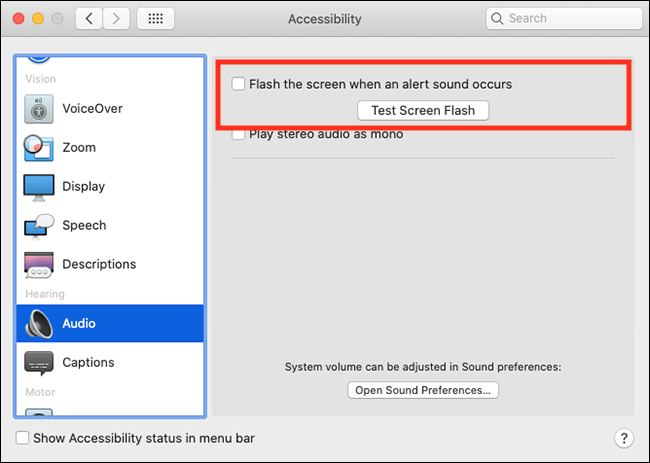Select Captions label in the sidebar list
This screenshot has width=650, height=463.
pyautogui.click(x=88, y=362)
